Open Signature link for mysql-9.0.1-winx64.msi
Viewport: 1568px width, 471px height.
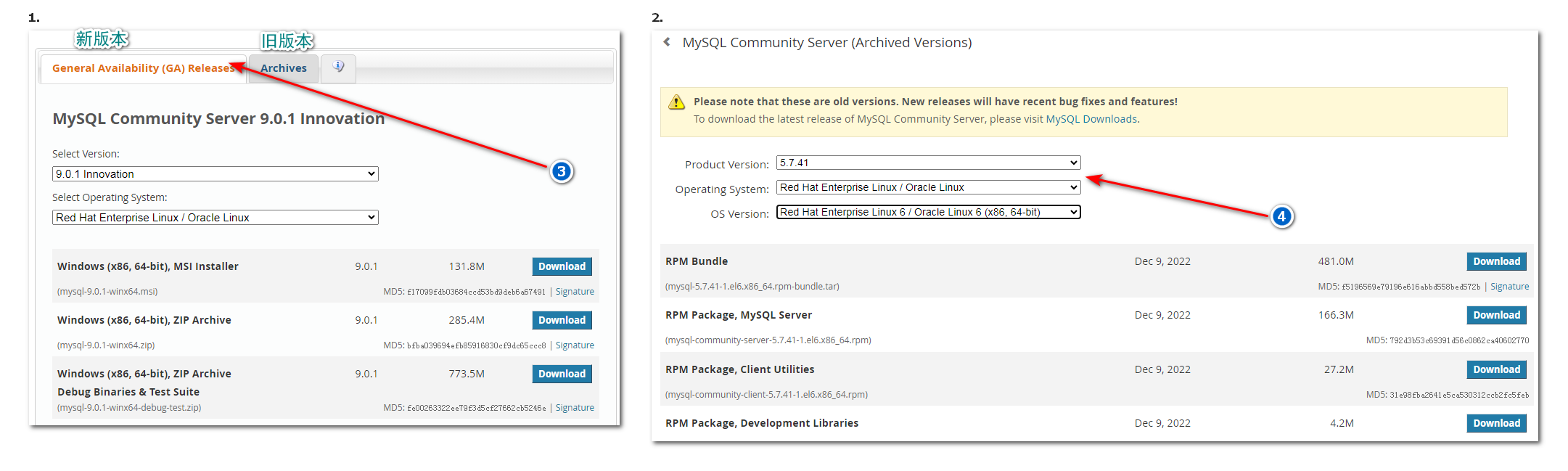coord(575,292)
